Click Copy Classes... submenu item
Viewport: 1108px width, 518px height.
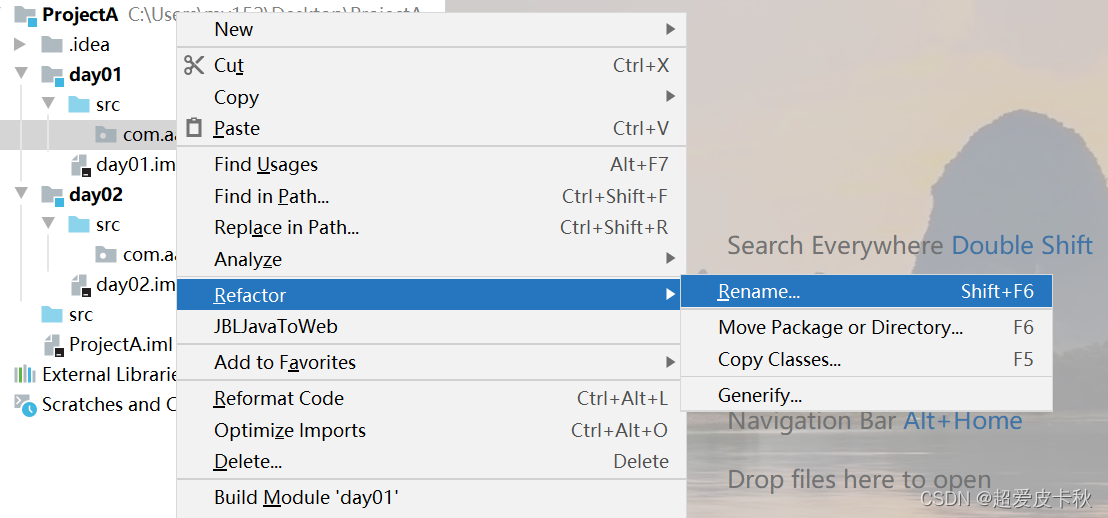coord(779,359)
